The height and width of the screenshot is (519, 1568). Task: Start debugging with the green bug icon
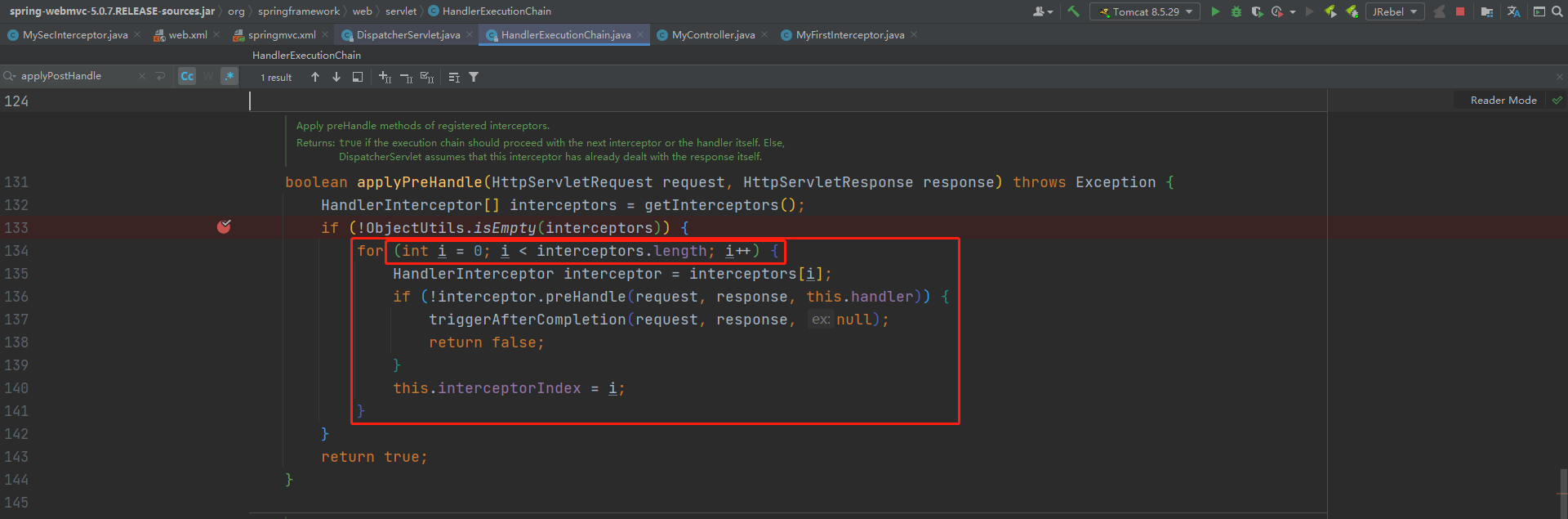[x=1236, y=11]
